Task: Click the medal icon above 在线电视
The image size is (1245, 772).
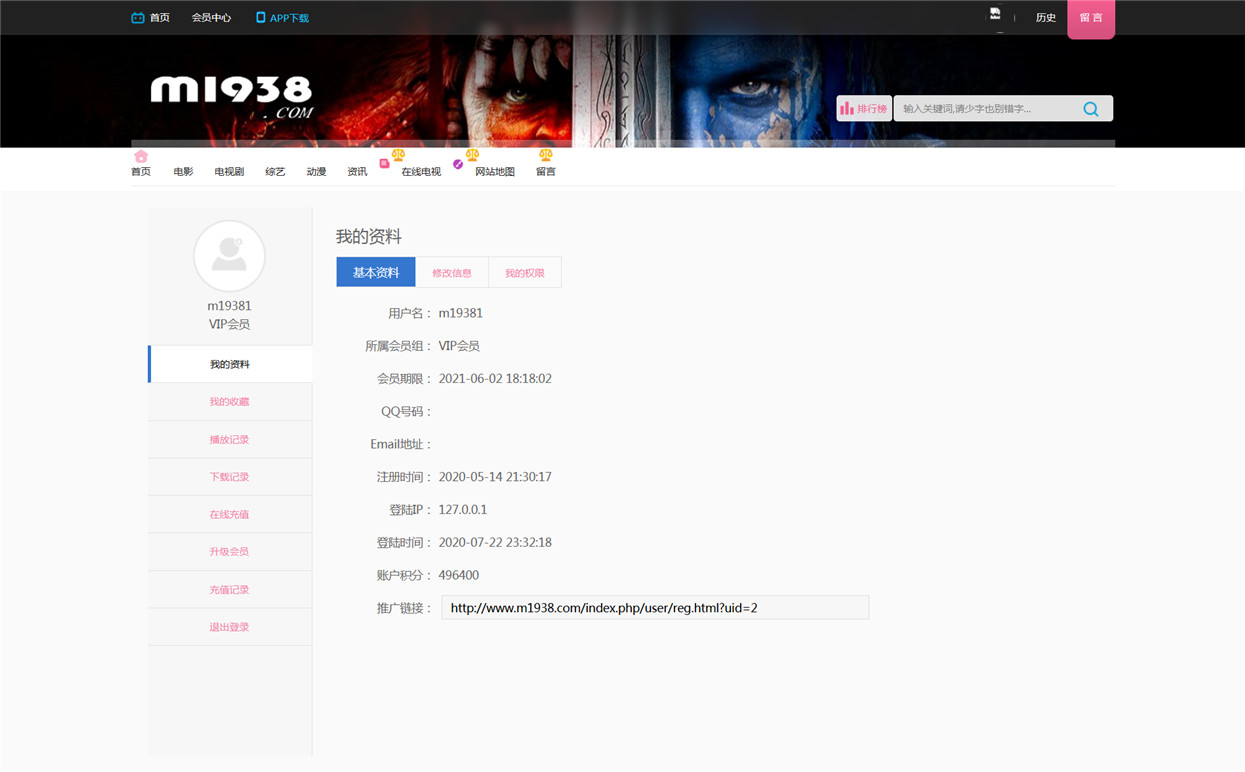Action: [x=398, y=155]
